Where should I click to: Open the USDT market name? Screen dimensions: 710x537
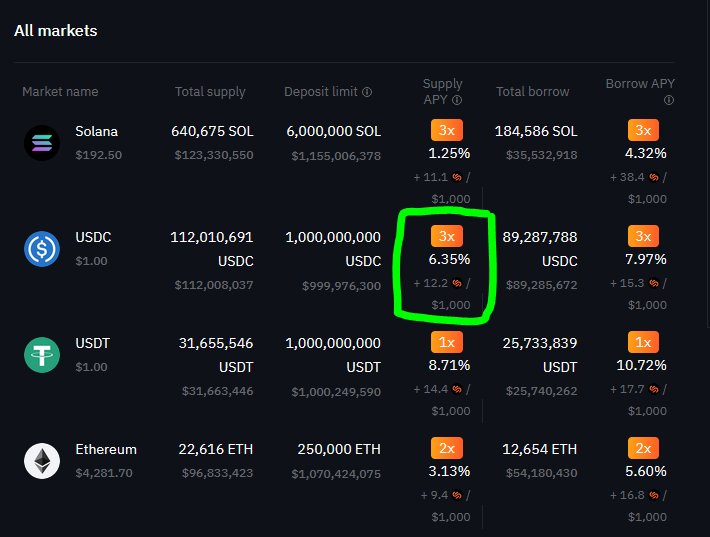point(92,343)
